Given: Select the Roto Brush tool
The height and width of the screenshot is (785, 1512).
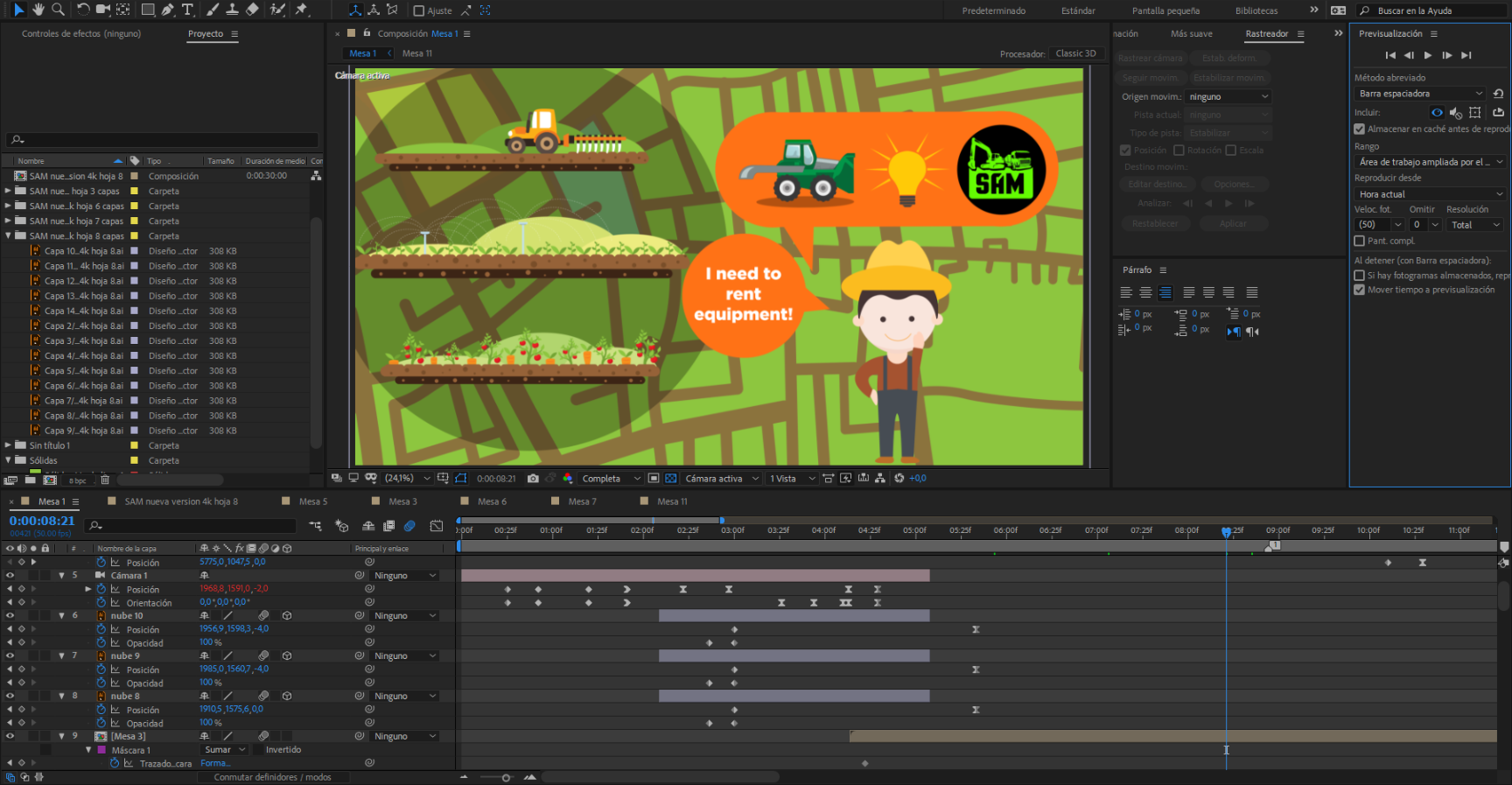Looking at the screenshot, I should coord(277,10).
